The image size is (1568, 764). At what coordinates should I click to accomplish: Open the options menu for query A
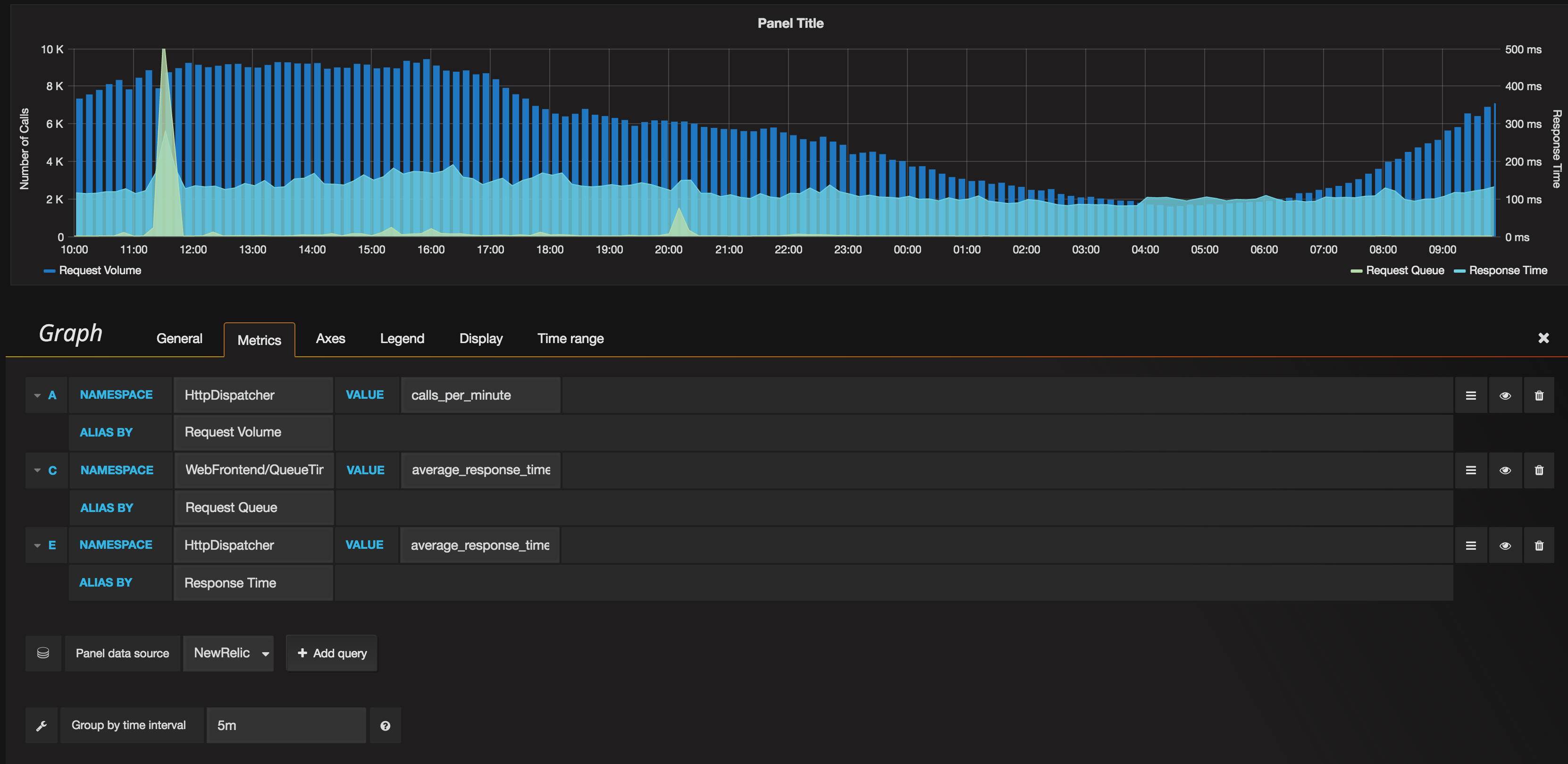[1471, 395]
